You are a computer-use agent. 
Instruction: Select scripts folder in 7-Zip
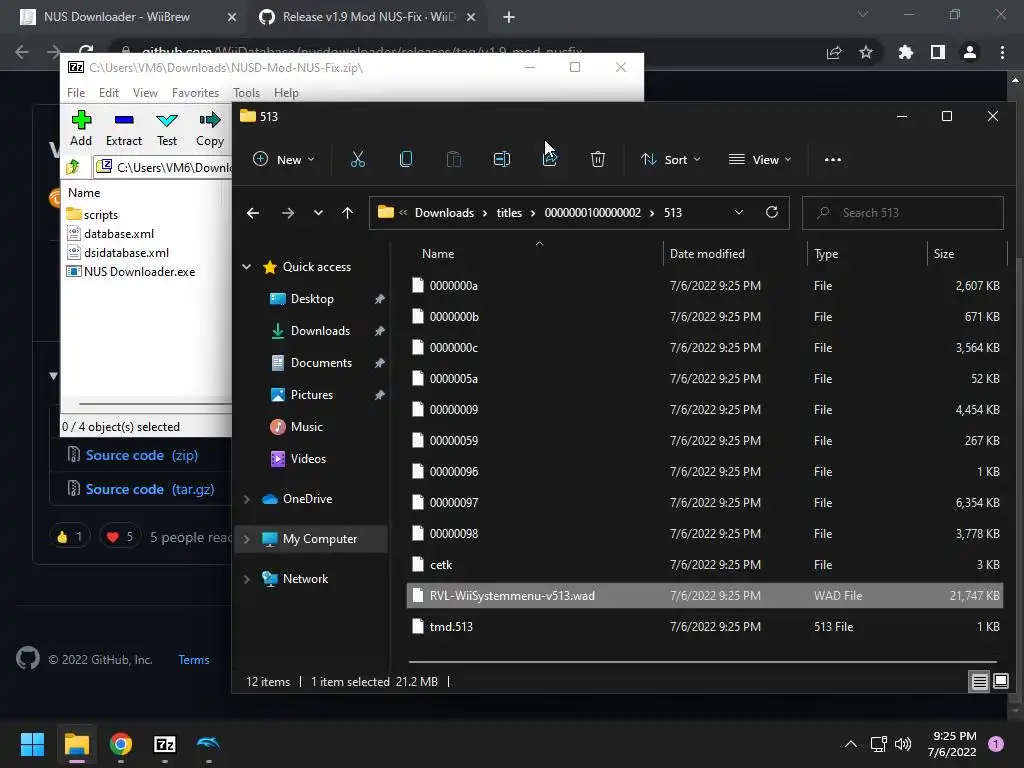pyautogui.click(x=92, y=215)
